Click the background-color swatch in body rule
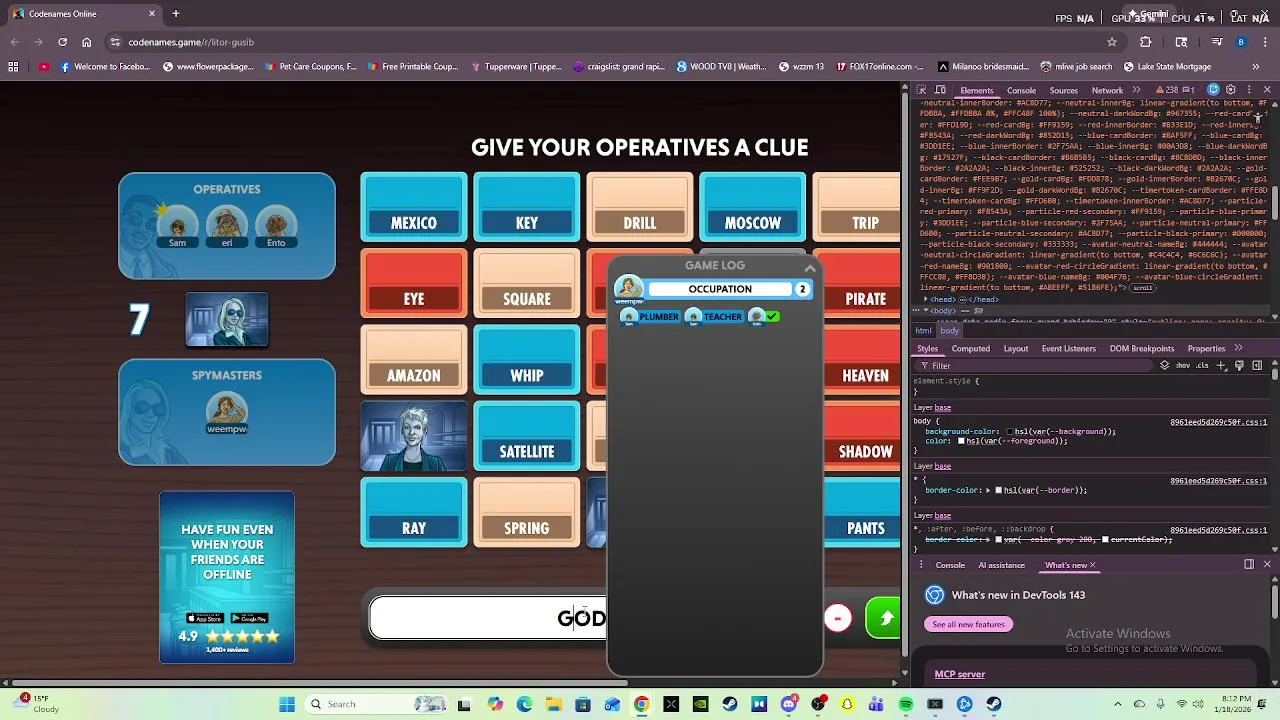 click(1010, 432)
